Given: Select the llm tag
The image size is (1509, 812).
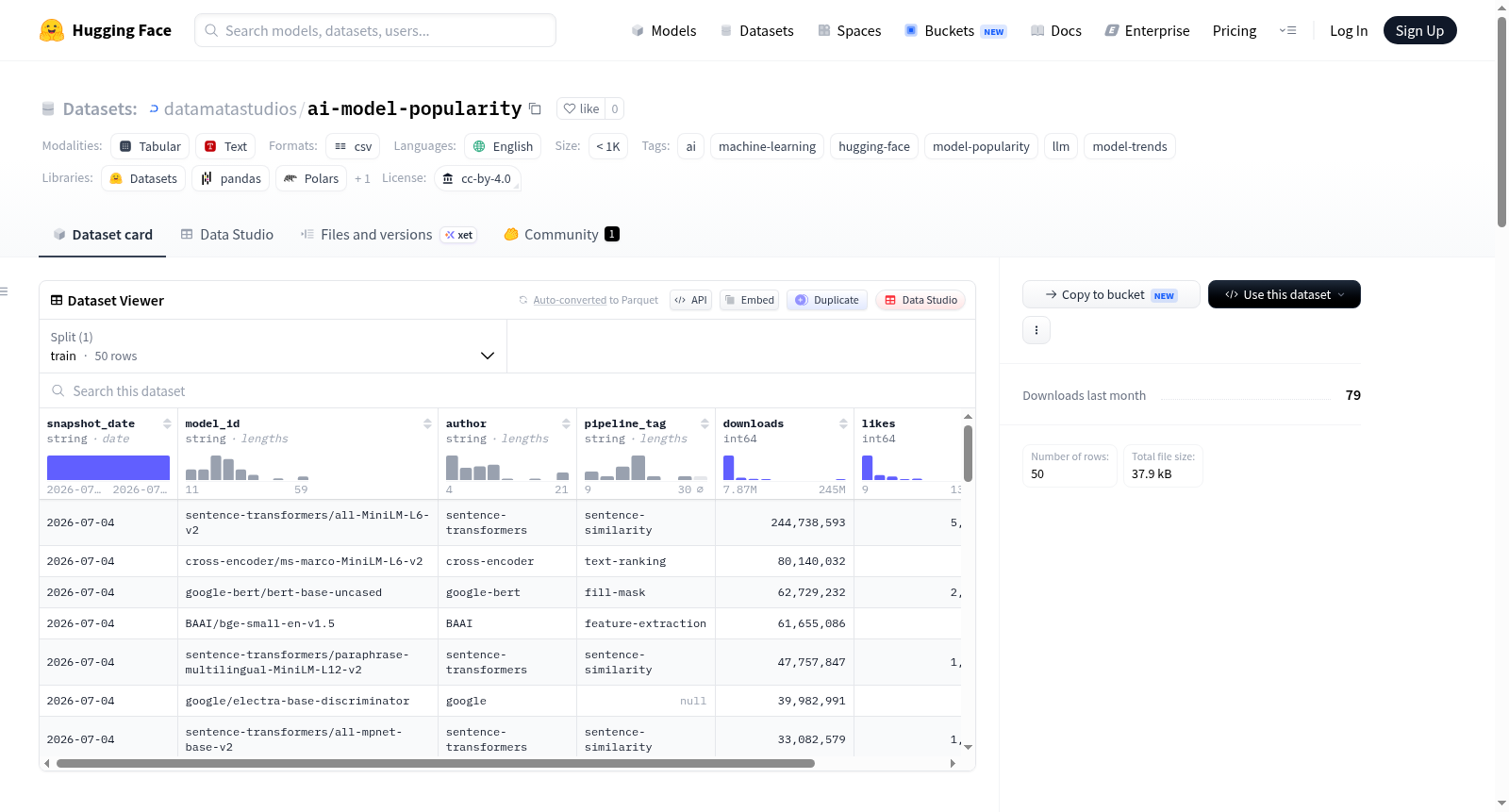Looking at the screenshot, I should coord(1061,146).
